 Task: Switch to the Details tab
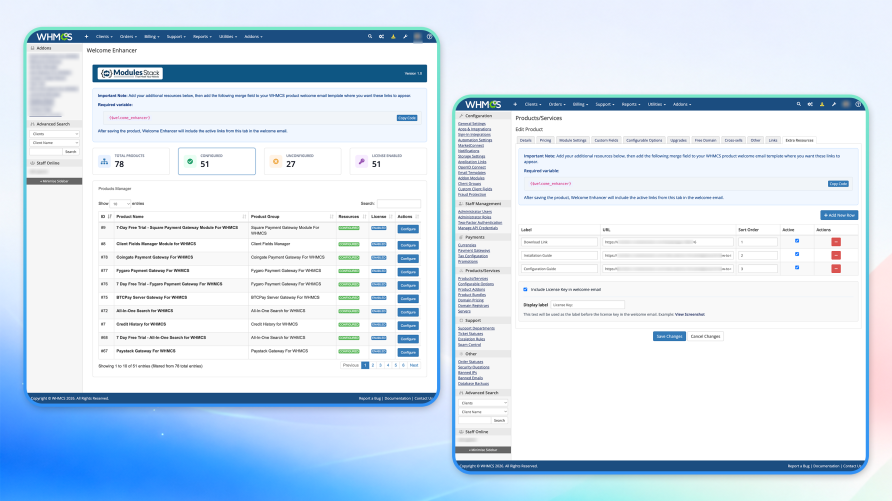(x=526, y=140)
